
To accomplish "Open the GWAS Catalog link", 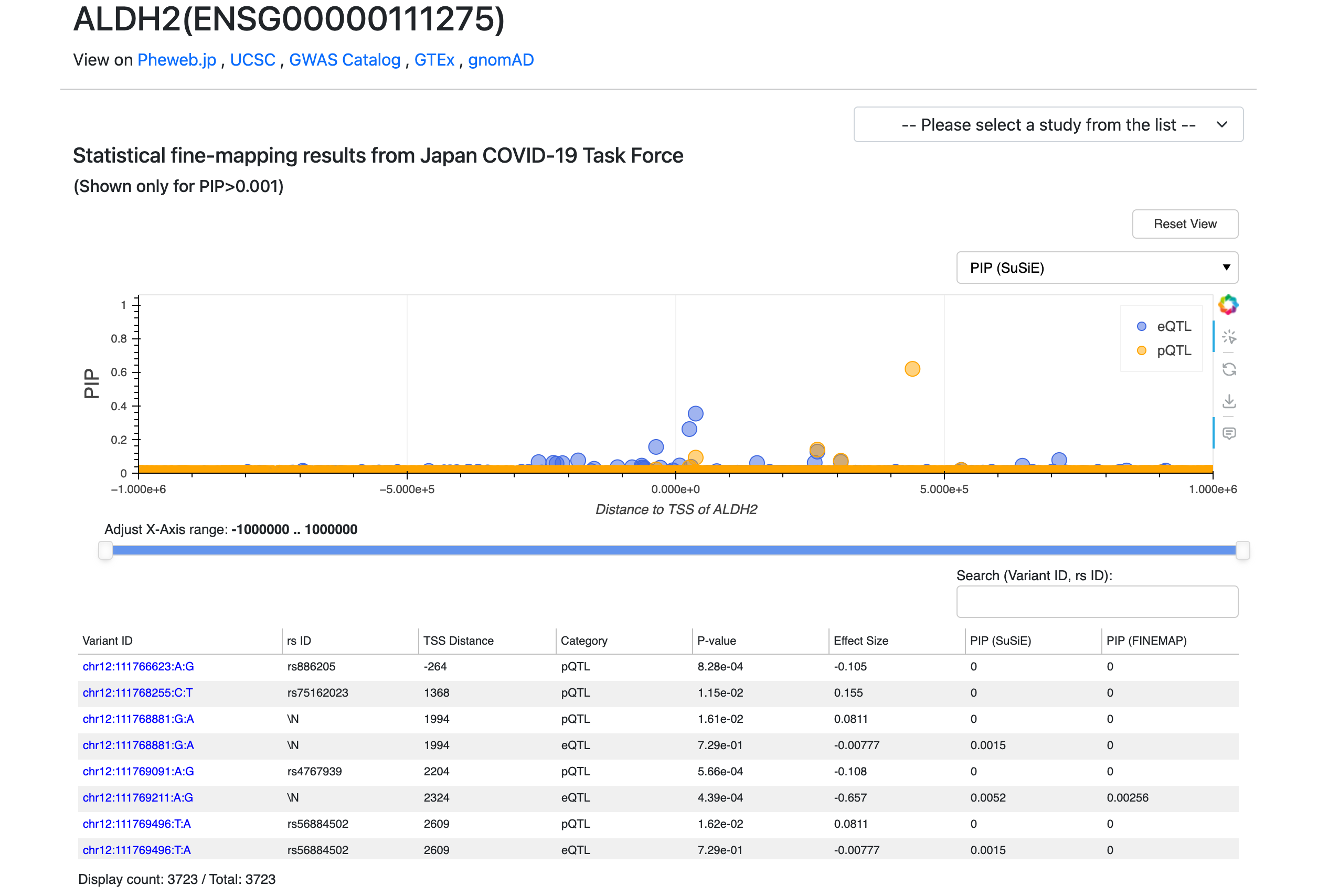I will click(344, 60).
